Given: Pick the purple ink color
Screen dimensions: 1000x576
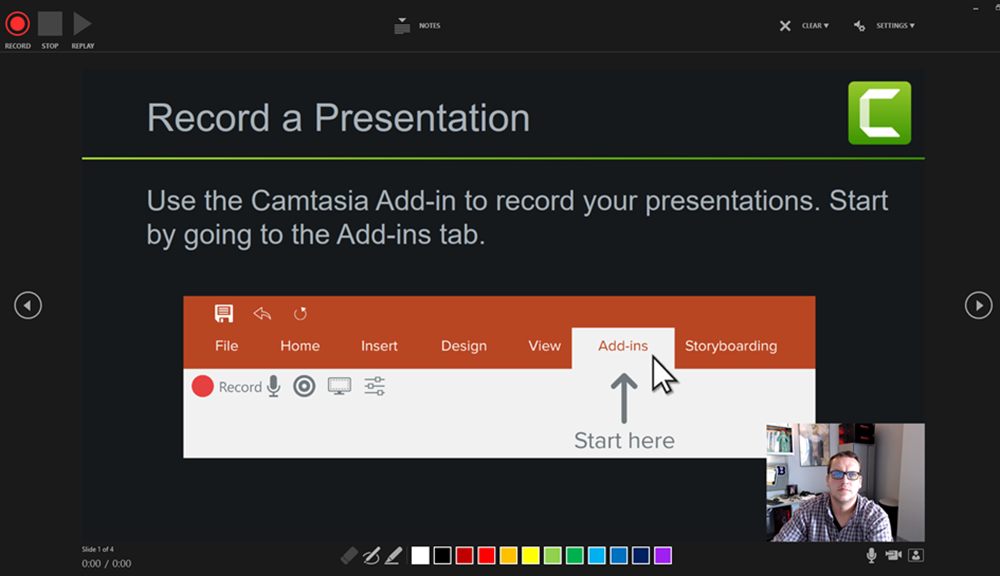Looking at the screenshot, I should 663,556.
